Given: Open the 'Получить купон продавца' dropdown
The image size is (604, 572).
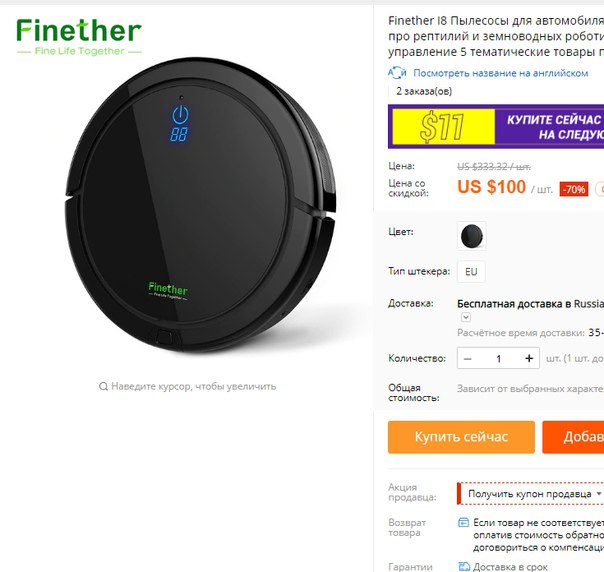Looking at the screenshot, I should click(x=530, y=493).
